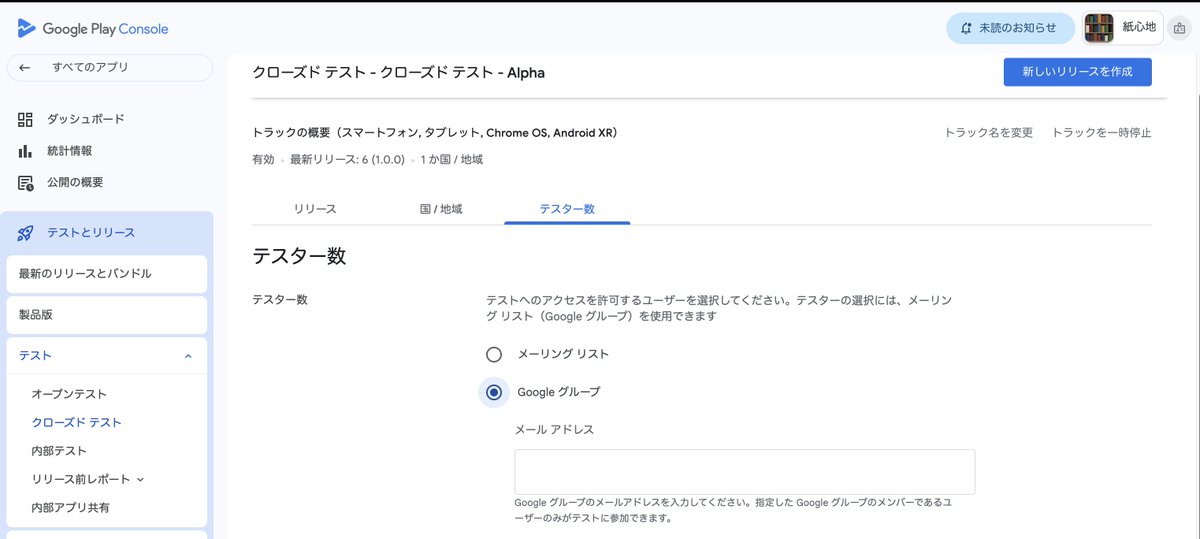Click トラックを一時停止 link
The image size is (1200, 539).
[x=1101, y=132]
